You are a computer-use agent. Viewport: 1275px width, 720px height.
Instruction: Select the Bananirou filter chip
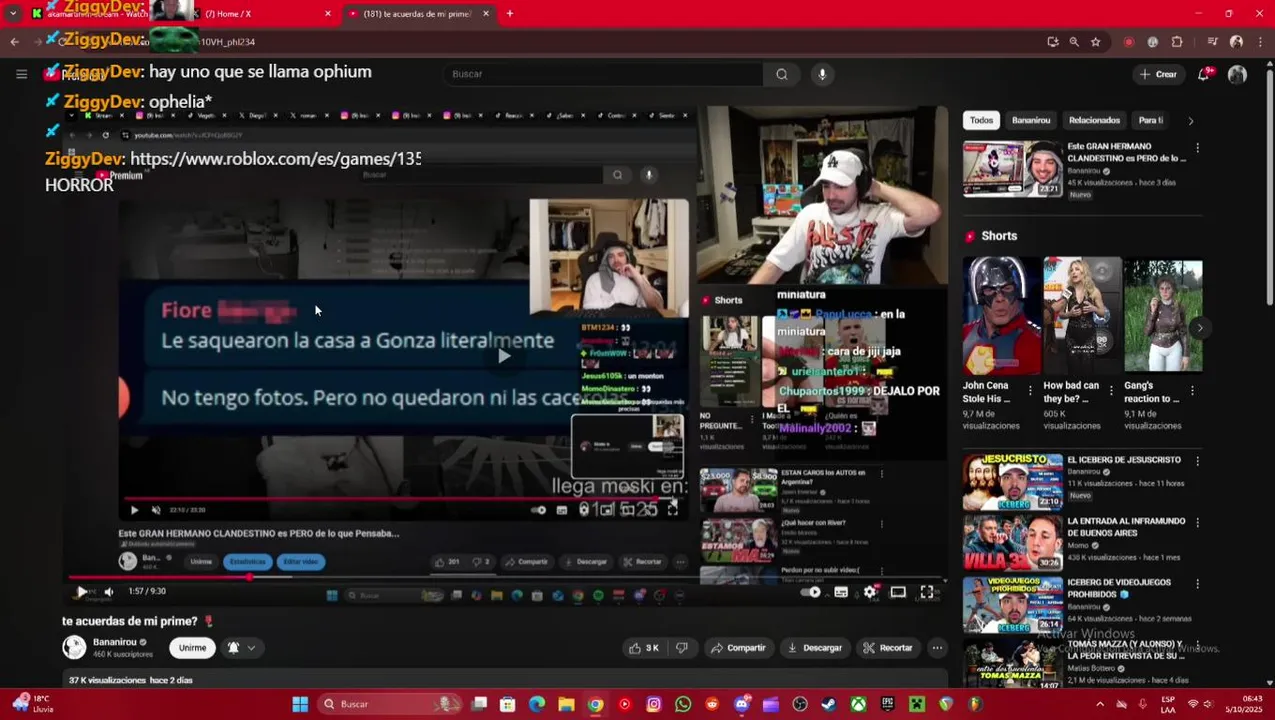[1031, 120]
